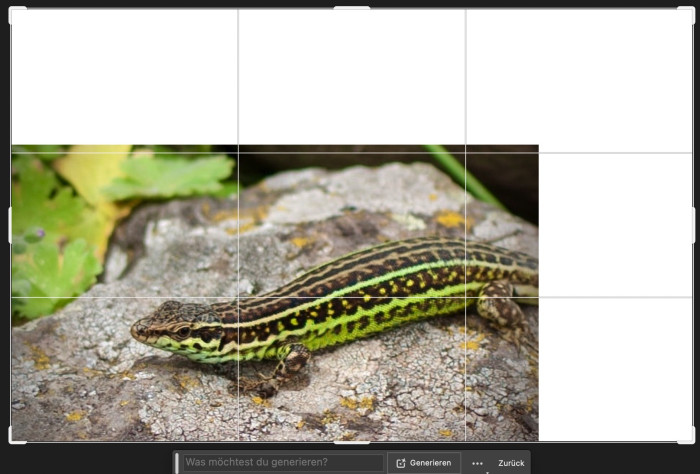Click the top-center crop edge handle

[x=351, y=9]
